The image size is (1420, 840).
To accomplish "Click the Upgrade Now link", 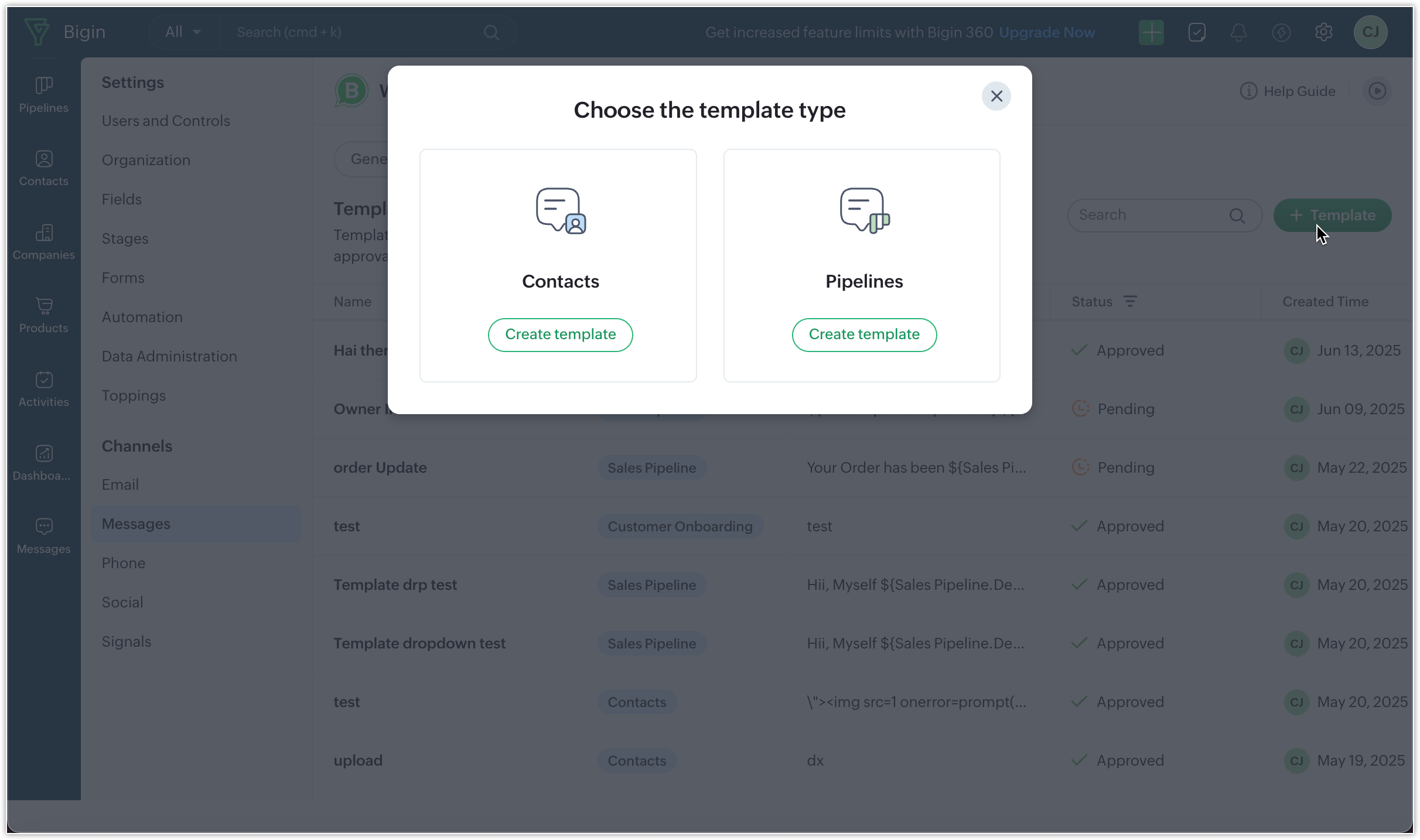I will [1046, 32].
